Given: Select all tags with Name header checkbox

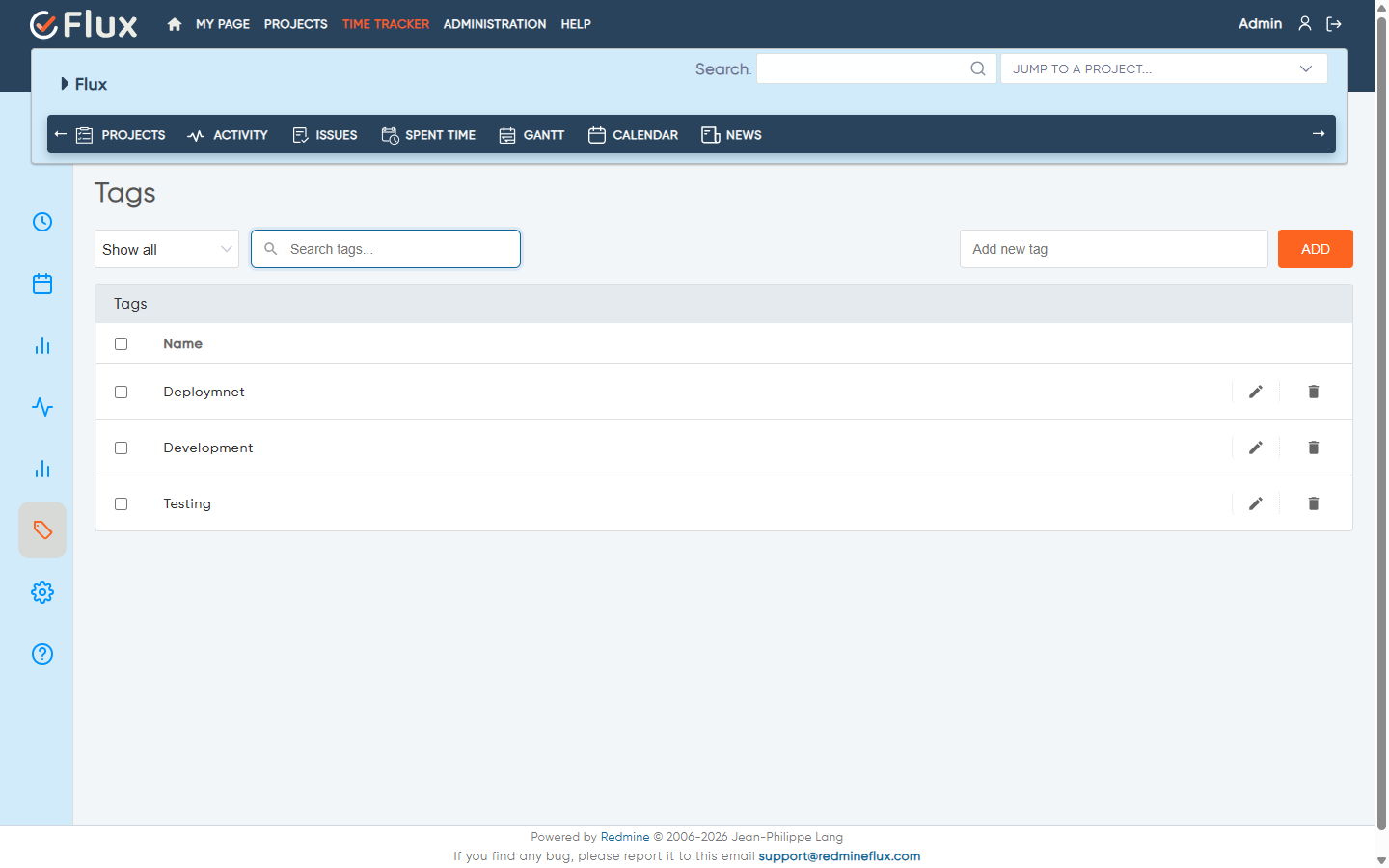Looking at the screenshot, I should coord(122,344).
